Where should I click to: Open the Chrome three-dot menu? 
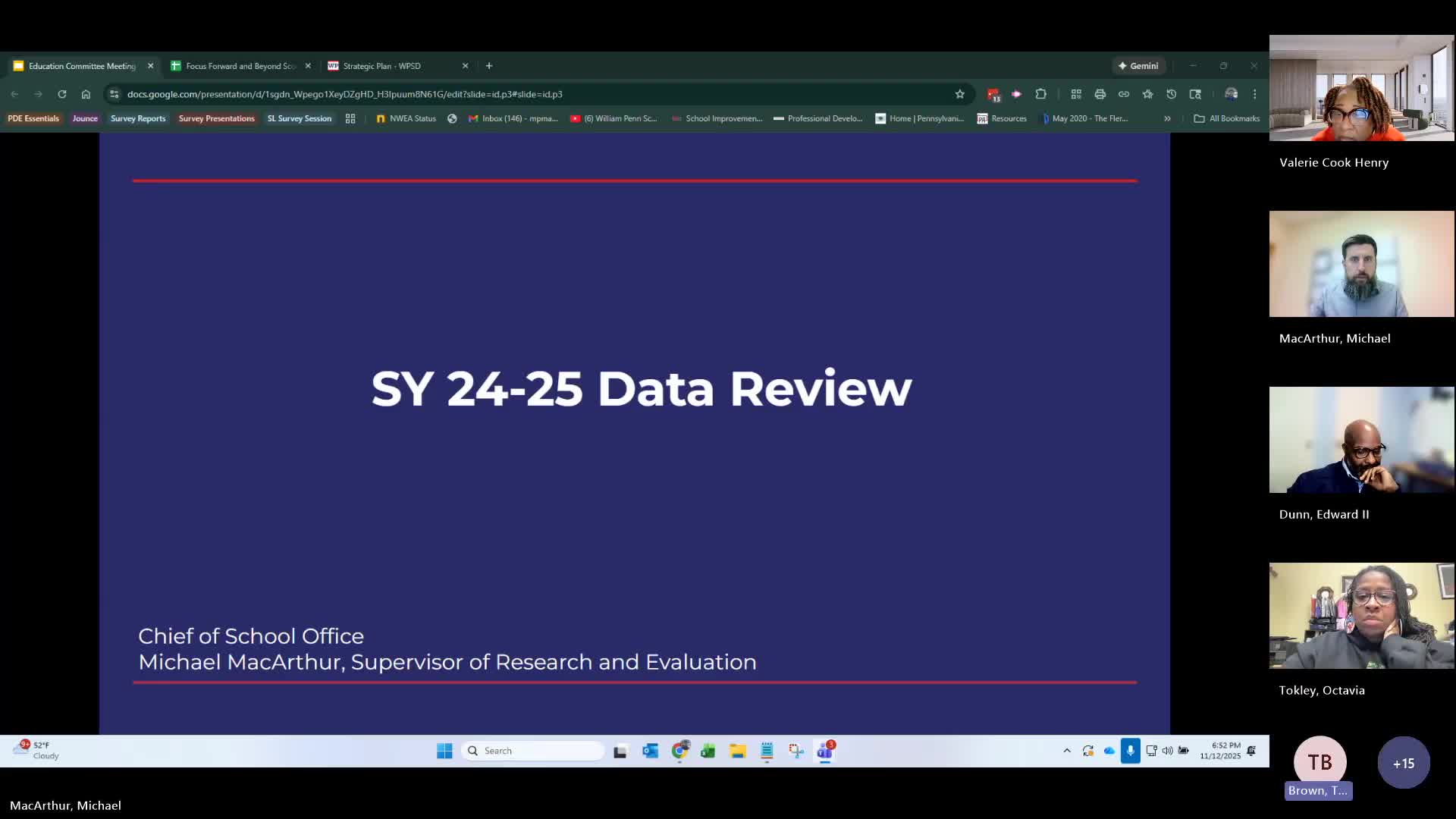pyautogui.click(x=1255, y=94)
